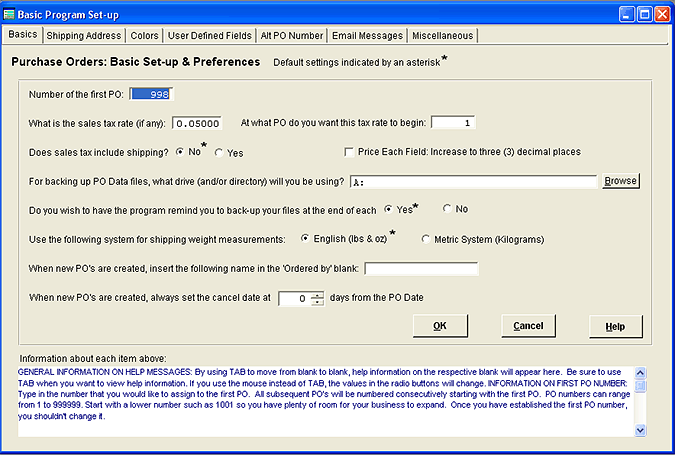Click the Number of the first PO field

151,94
